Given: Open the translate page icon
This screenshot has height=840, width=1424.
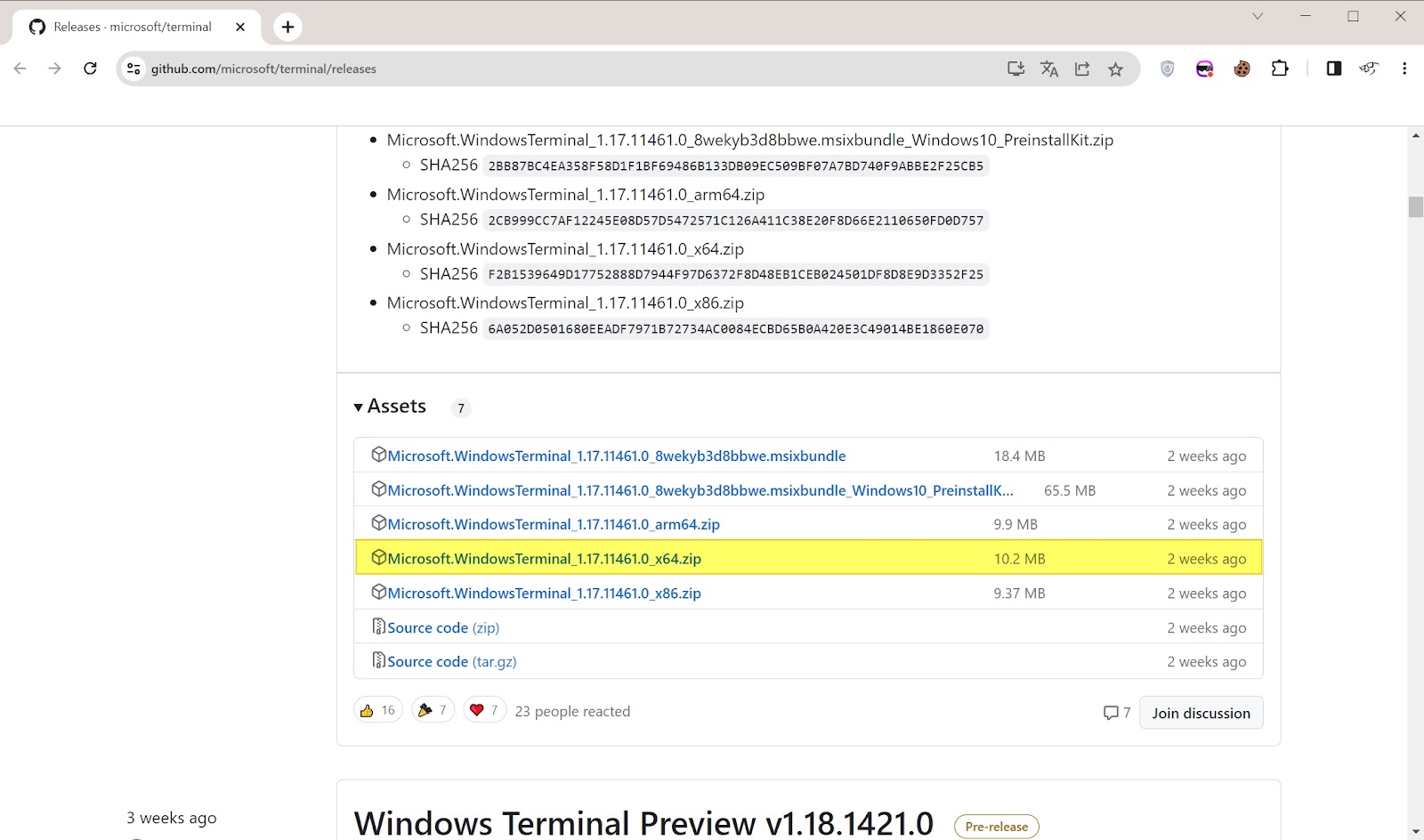Looking at the screenshot, I should [1049, 69].
